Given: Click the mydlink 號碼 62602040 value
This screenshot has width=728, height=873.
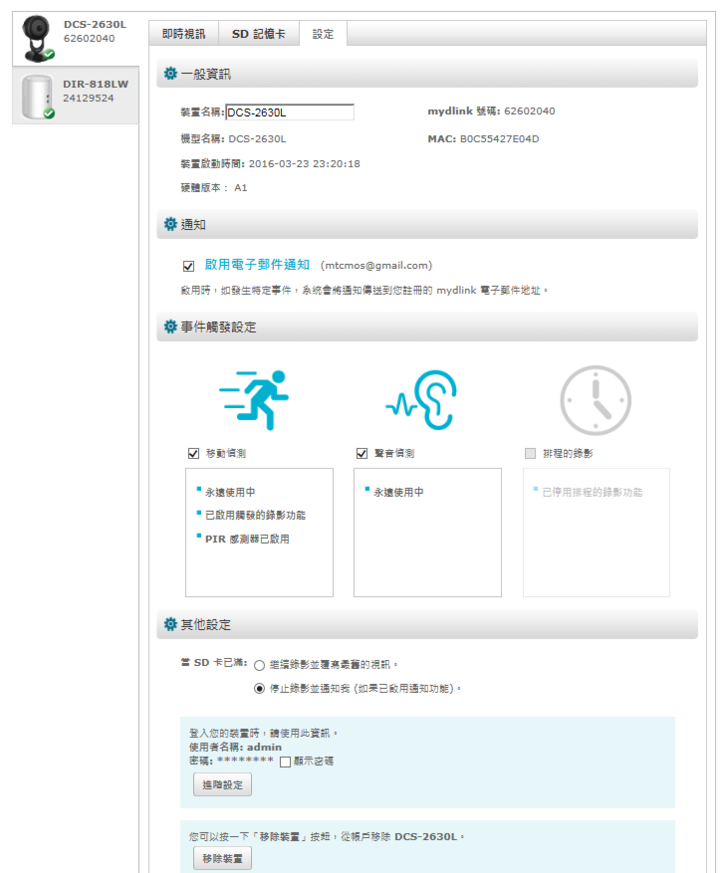Looking at the screenshot, I should click(529, 111).
